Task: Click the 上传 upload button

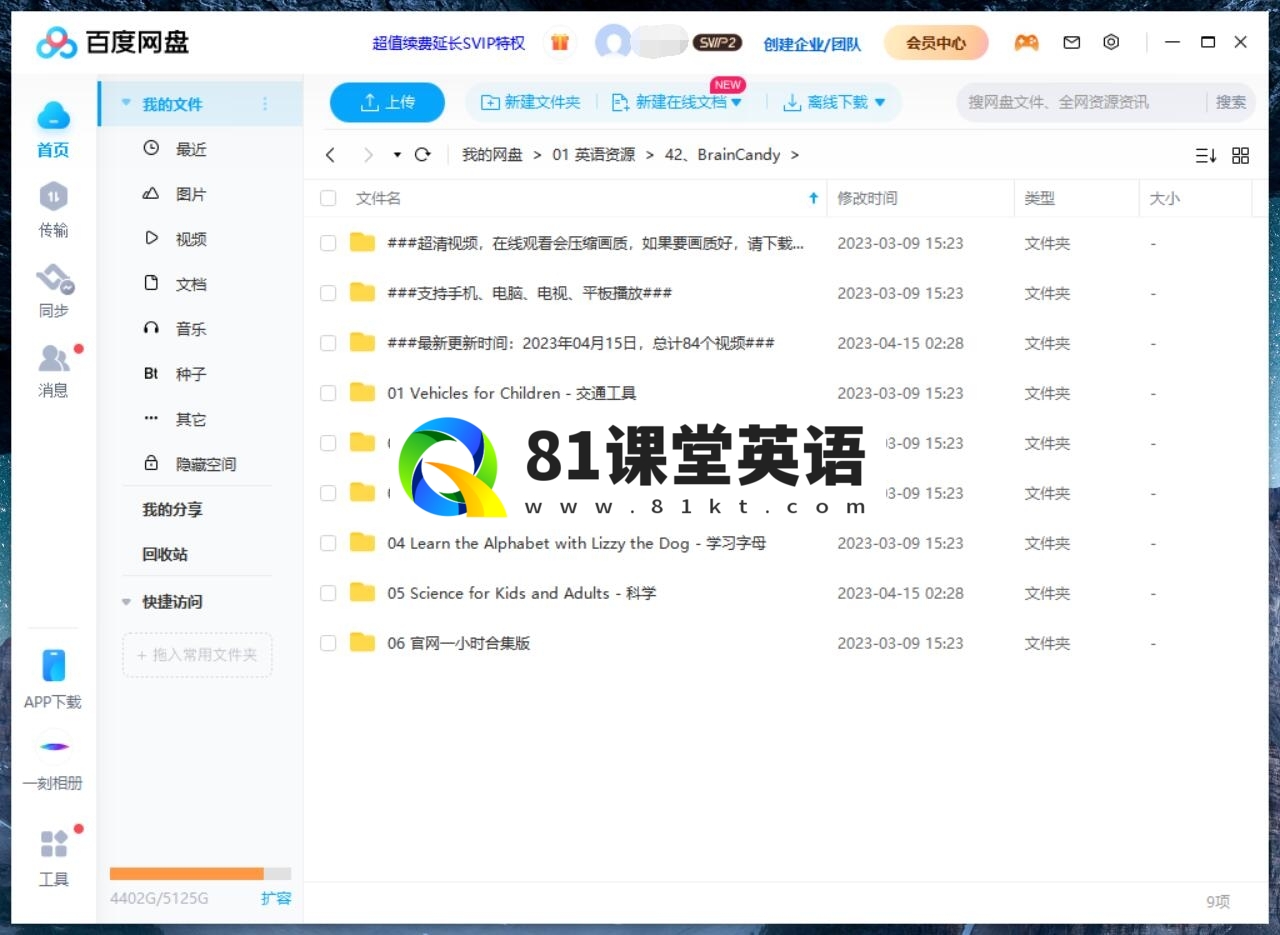Action: [387, 102]
